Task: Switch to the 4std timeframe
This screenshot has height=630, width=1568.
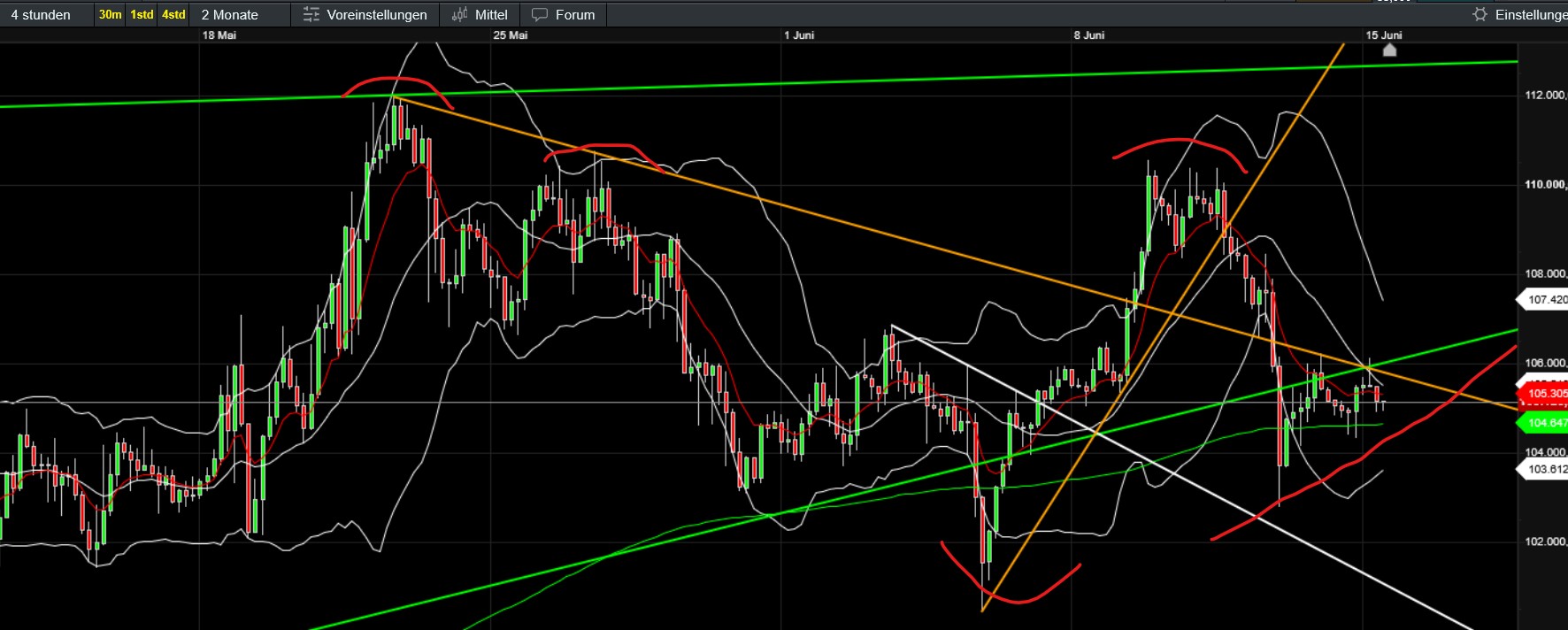Action: (173, 15)
